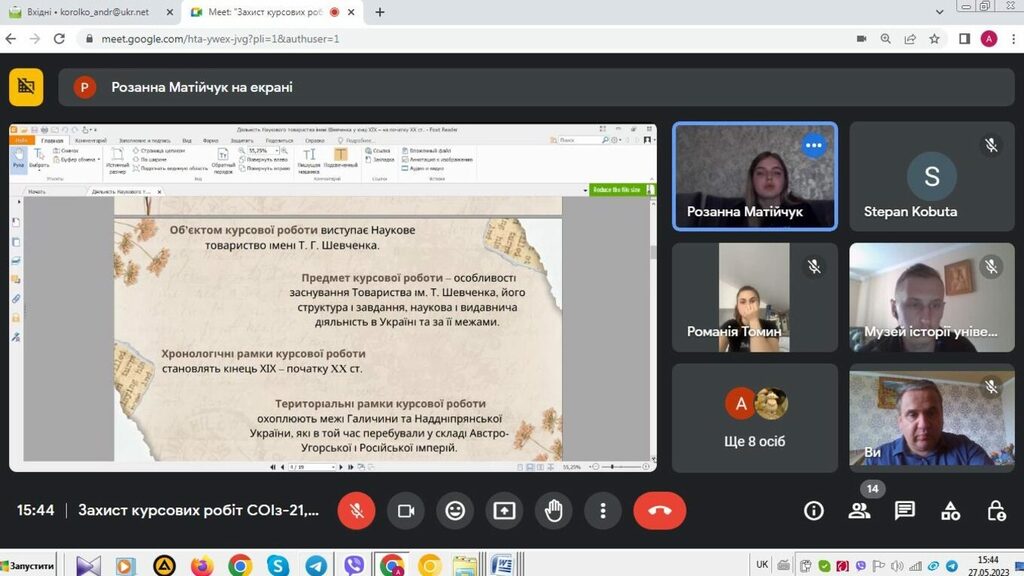Open host controls lock icon
Image resolution: width=1024 pixels, height=576 pixels.
click(996, 511)
